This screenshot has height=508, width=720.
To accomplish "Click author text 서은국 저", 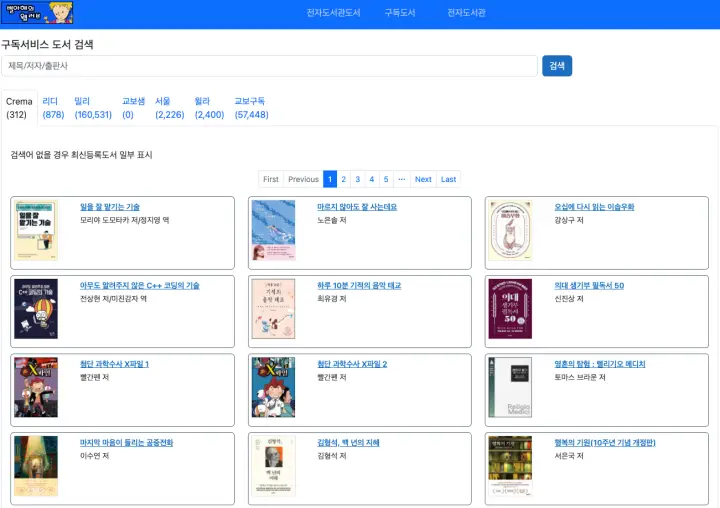I will coord(569,456).
